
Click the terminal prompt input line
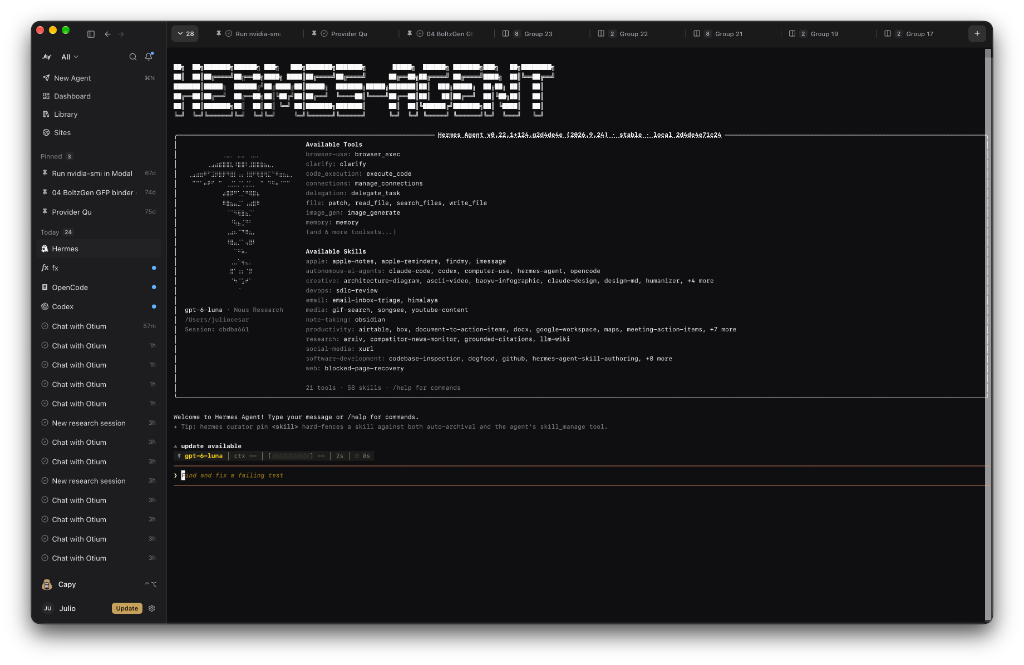(579, 476)
